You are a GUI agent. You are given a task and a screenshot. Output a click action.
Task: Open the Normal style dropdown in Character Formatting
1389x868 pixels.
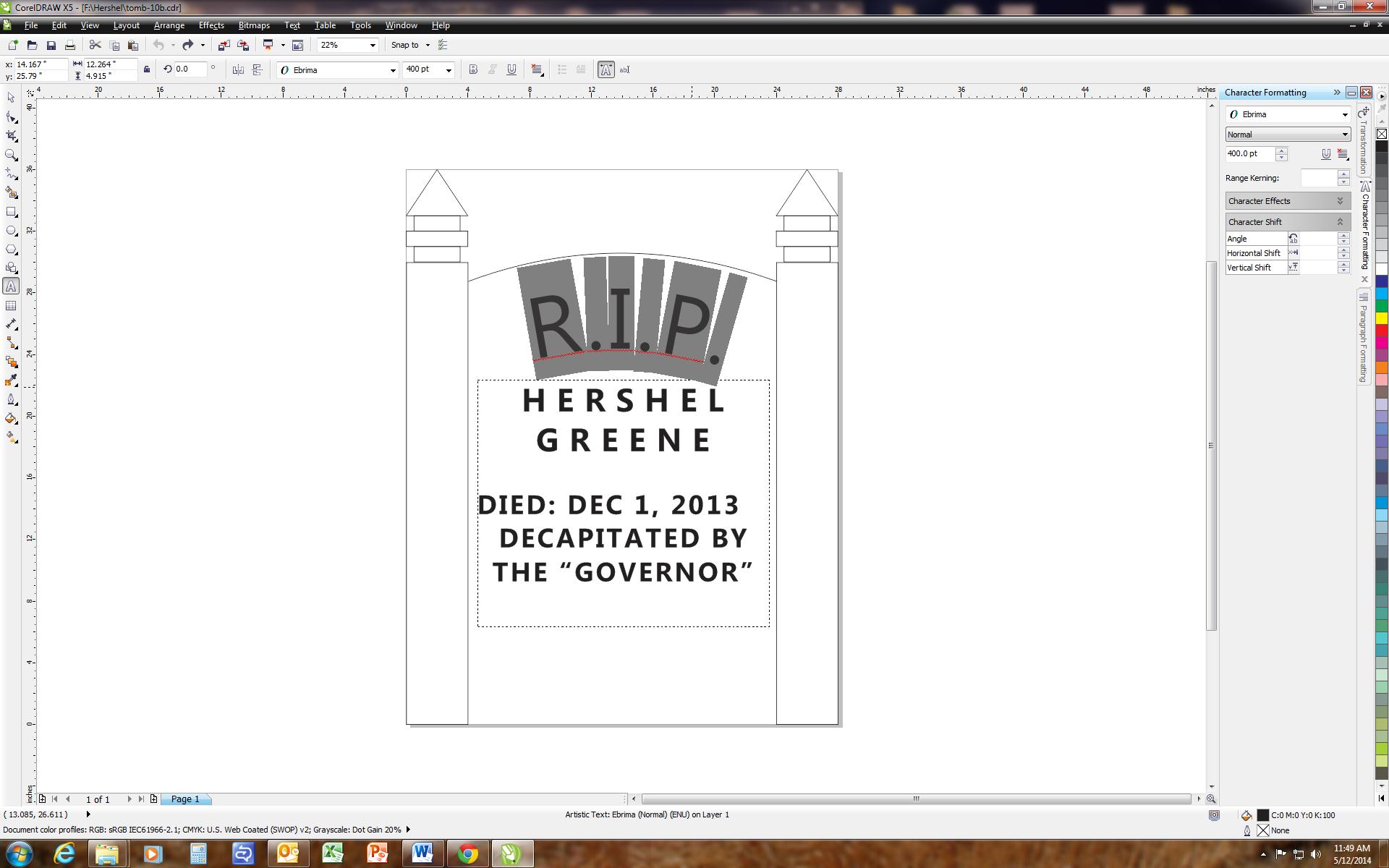pos(1344,135)
